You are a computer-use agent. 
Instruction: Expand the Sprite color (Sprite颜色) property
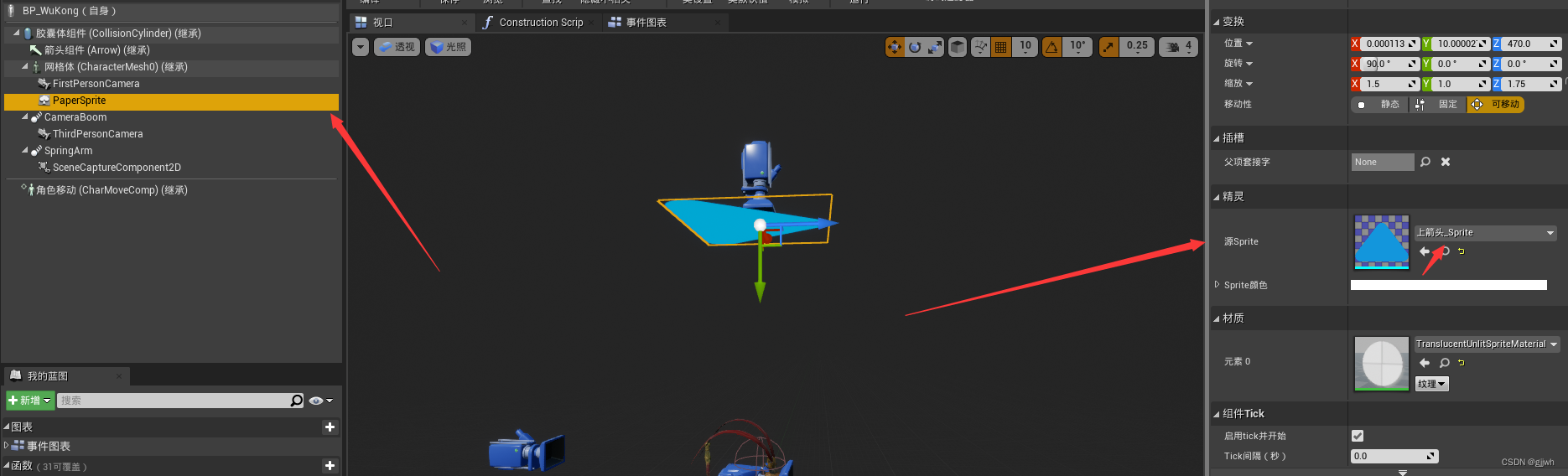point(1217,285)
